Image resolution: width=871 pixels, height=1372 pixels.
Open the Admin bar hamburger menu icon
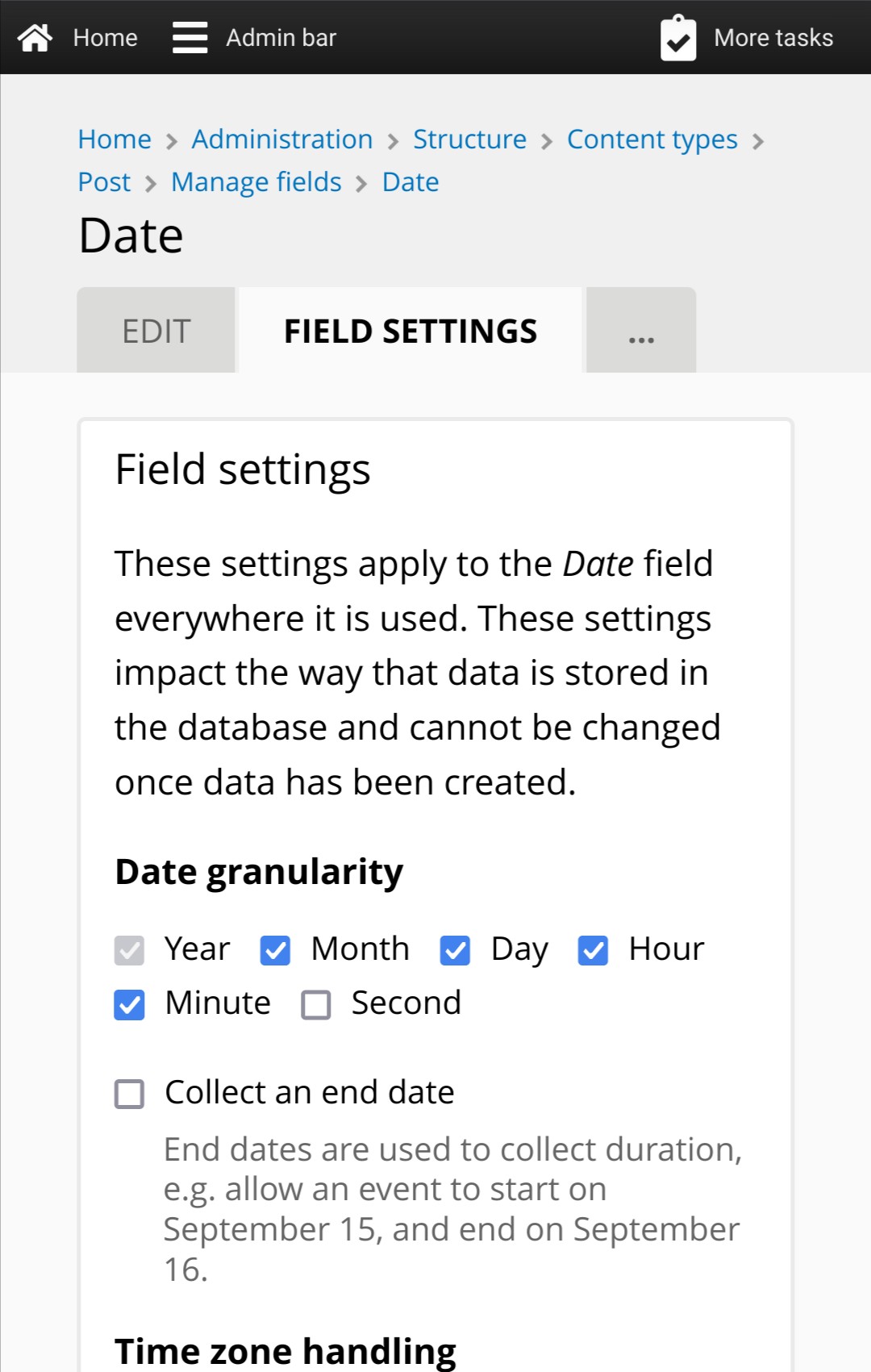(x=190, y=38)
